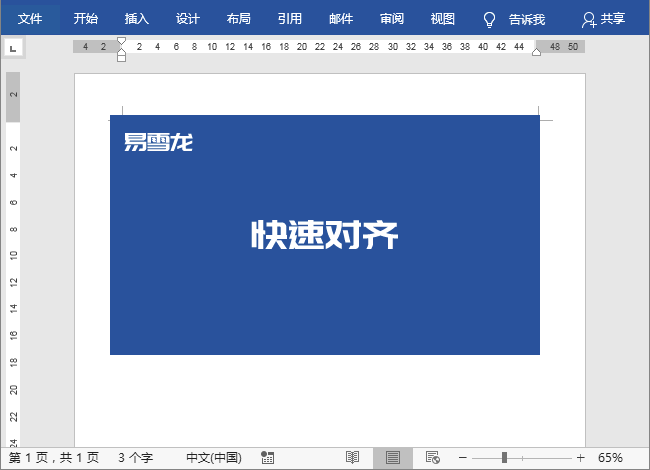Open word count showing 3 个字
Image resolution: width=650 pixels, height=470 pixels.
coord(136,458)
